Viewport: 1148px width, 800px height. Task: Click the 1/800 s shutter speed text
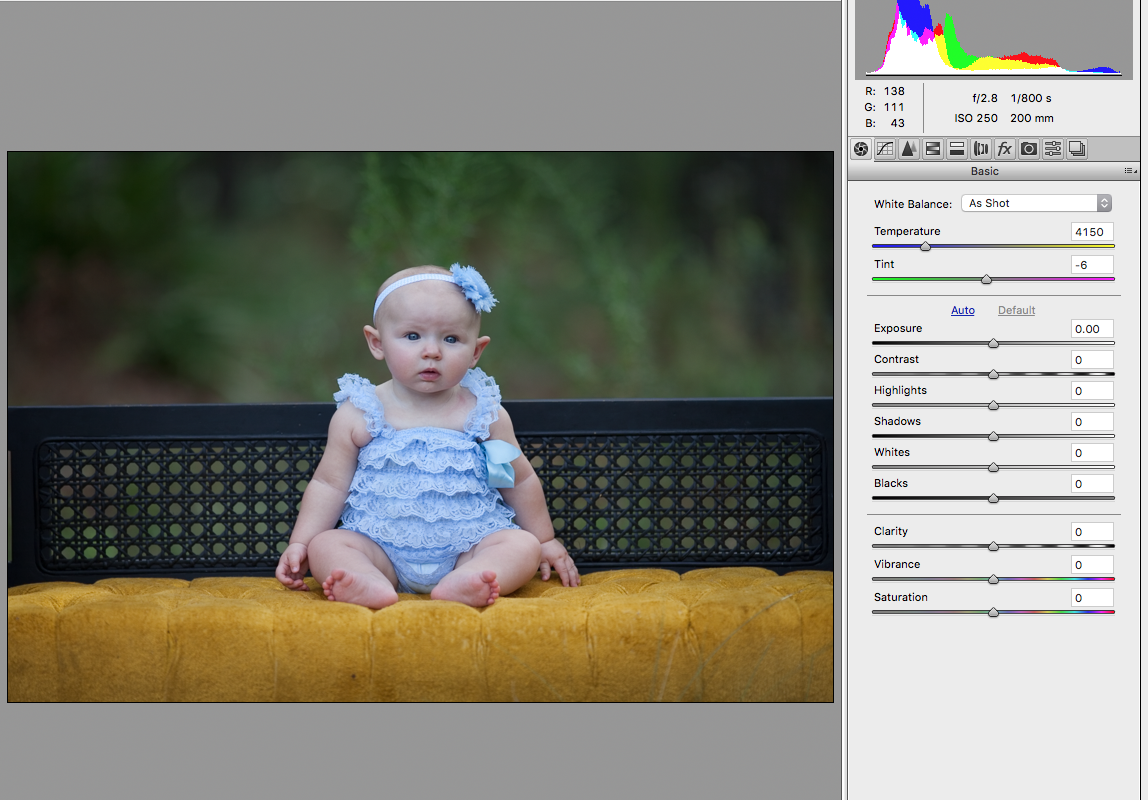tap(1031, 98)
